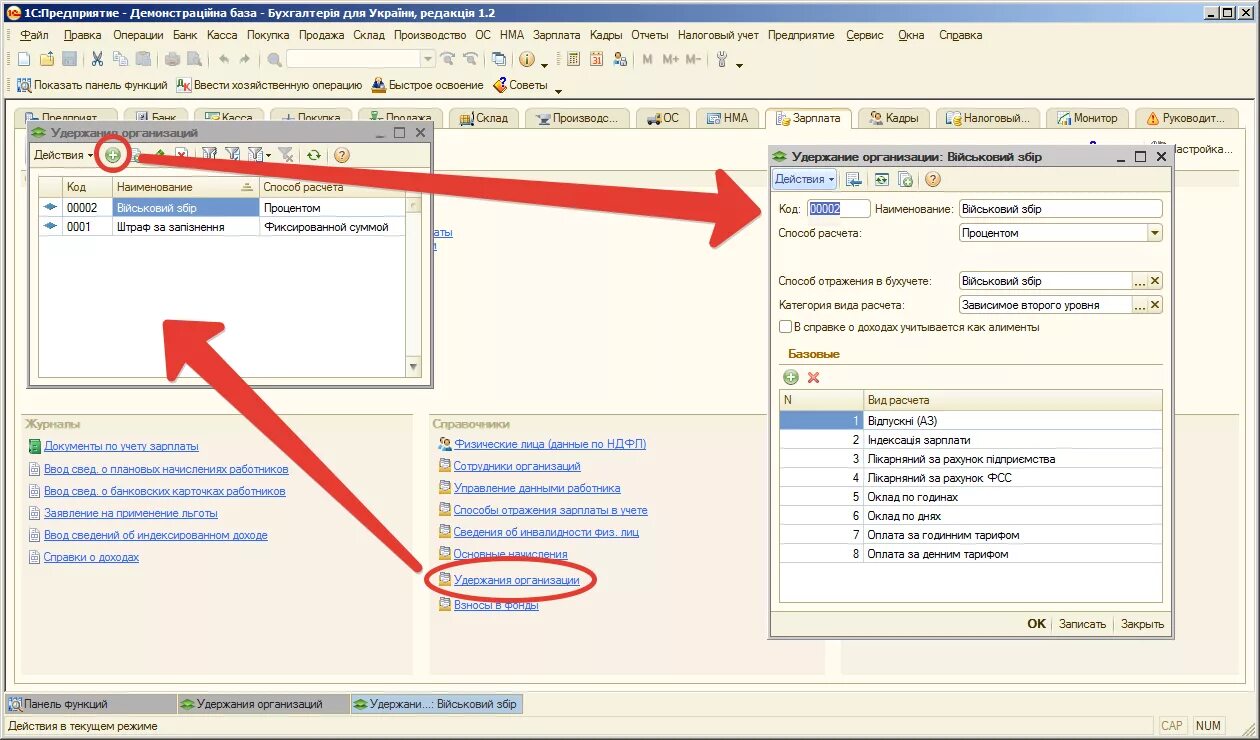Clear Способ отражения в бухучете with X button
The image size is (1260, 740).
point(1155,281)
